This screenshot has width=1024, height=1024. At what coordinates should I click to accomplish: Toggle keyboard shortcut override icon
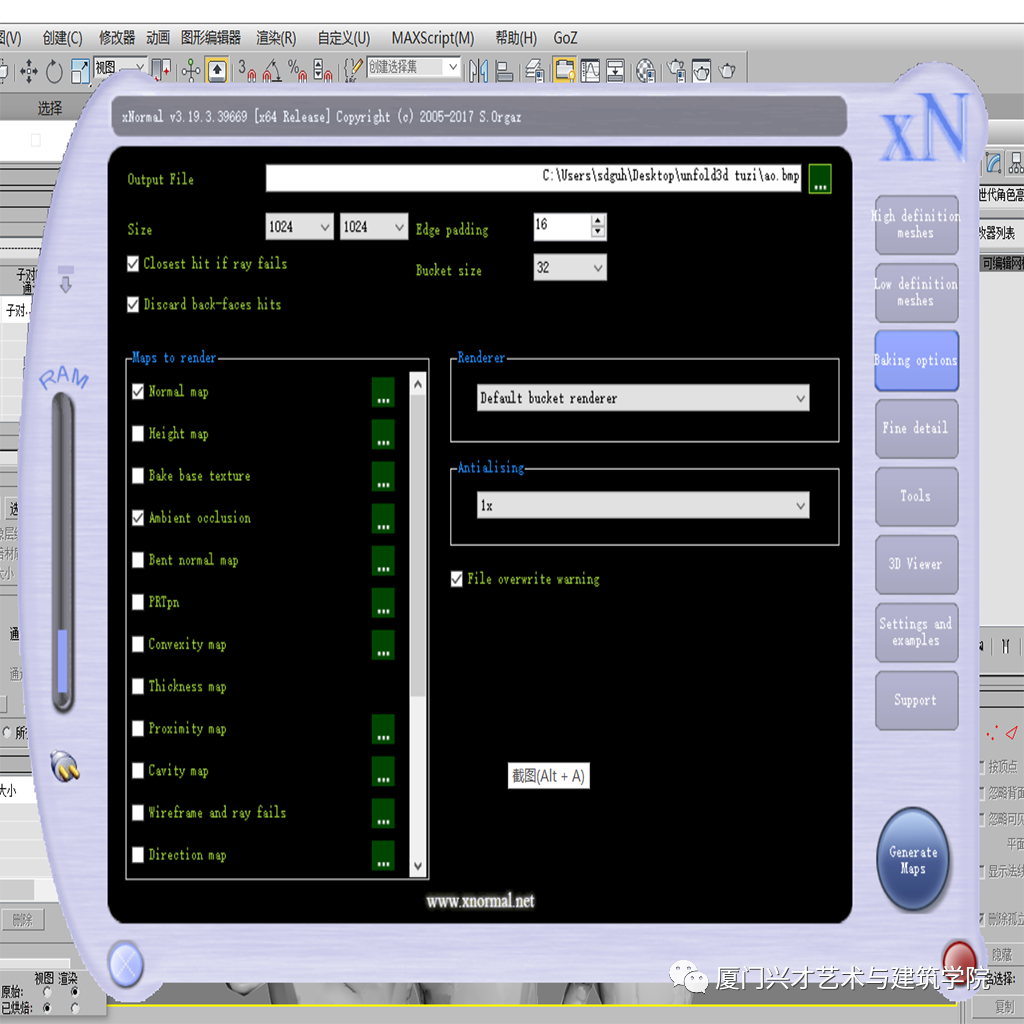[x=217, y=71]
